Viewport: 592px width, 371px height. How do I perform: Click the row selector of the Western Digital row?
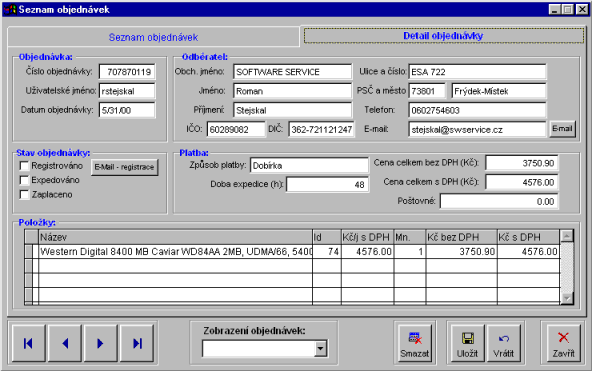click(29, 252)
